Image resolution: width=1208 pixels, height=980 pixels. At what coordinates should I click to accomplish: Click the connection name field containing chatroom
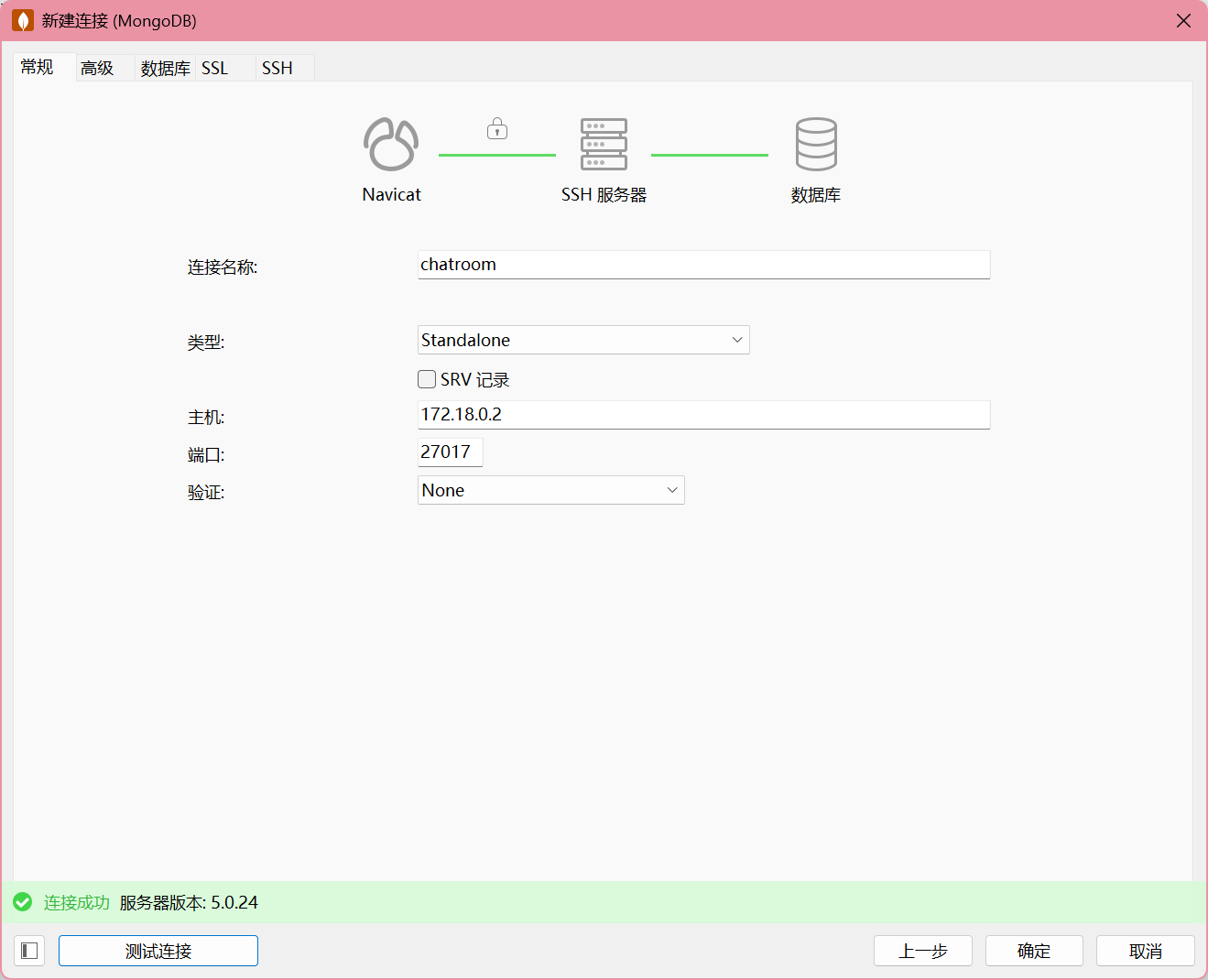[x=703, y=265]
